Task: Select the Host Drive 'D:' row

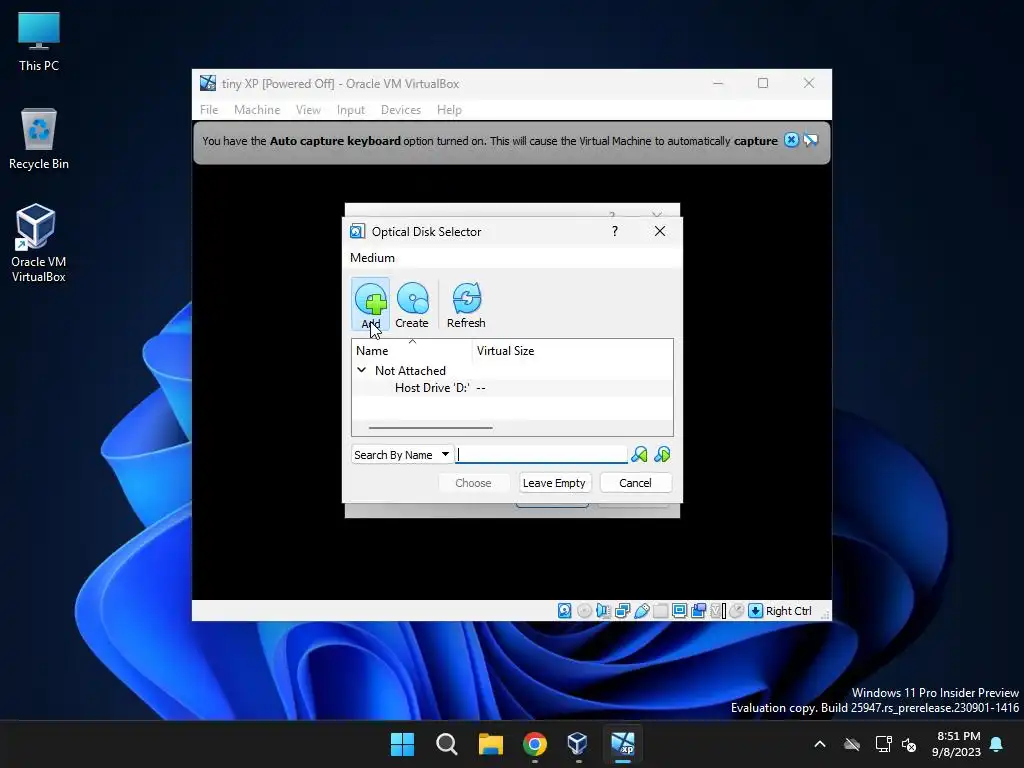Action: click(x=512, y=388)
